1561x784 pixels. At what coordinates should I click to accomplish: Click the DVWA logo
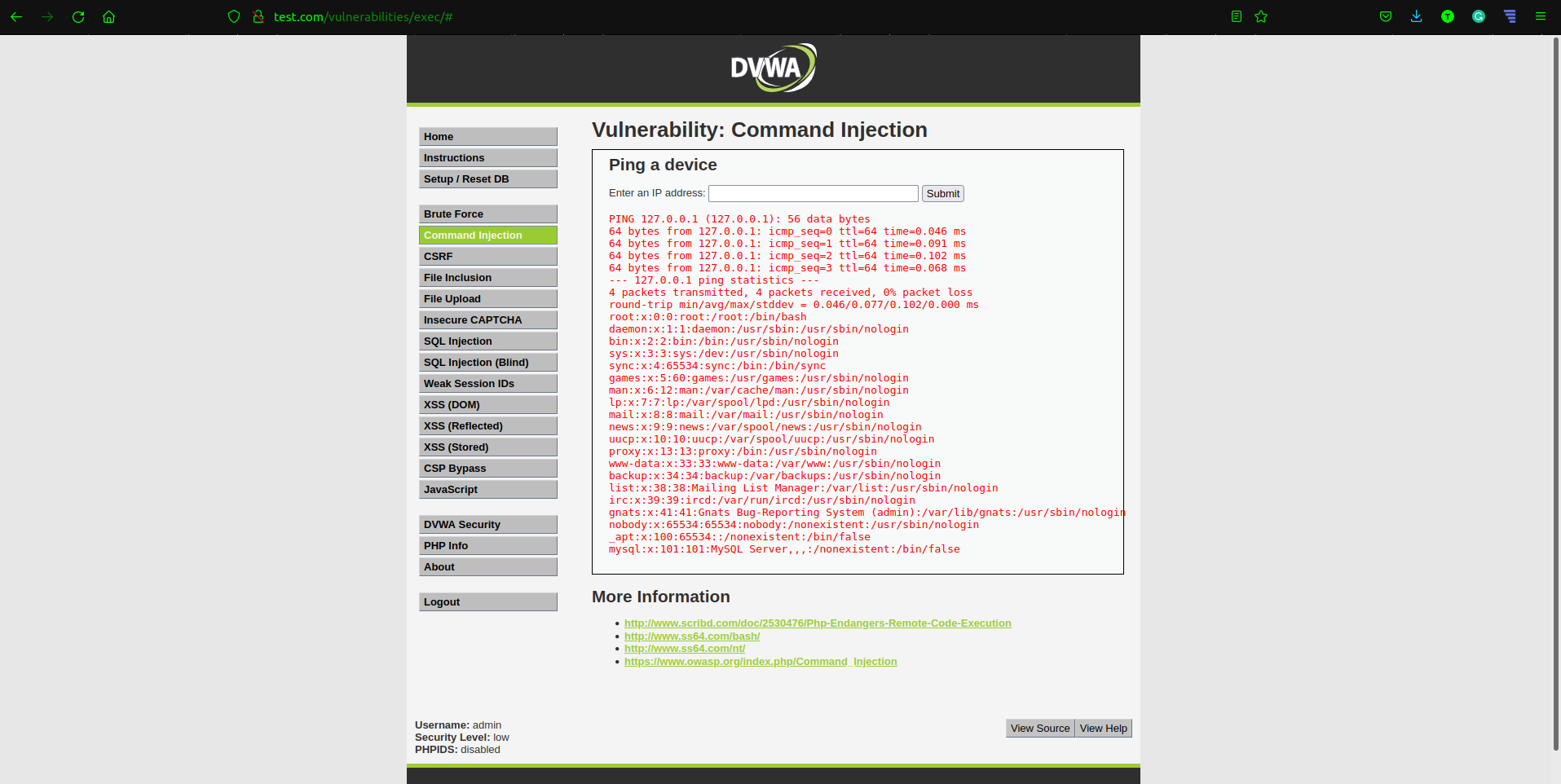tap(774, 68)
